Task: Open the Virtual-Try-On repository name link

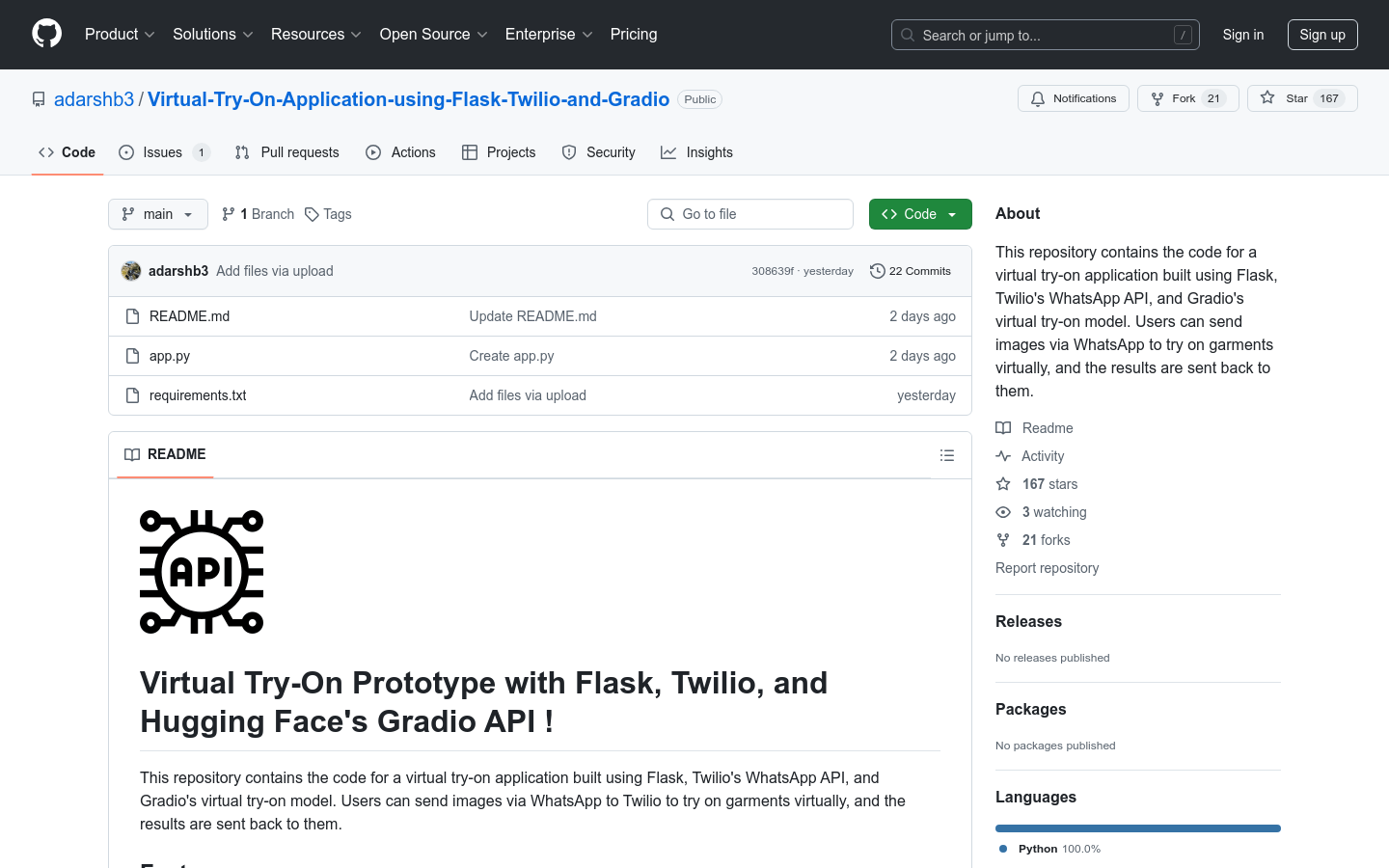Action: 408,99
